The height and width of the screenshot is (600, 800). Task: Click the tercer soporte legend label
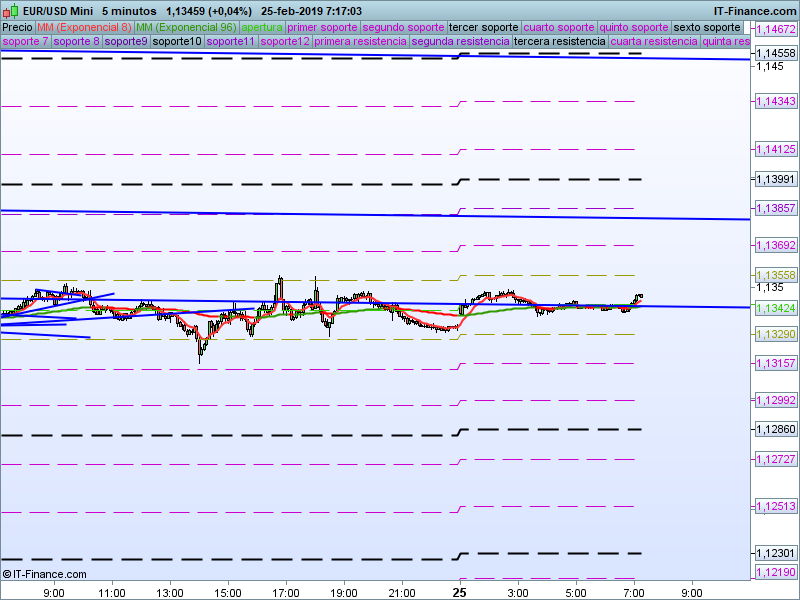click(484, 27)
